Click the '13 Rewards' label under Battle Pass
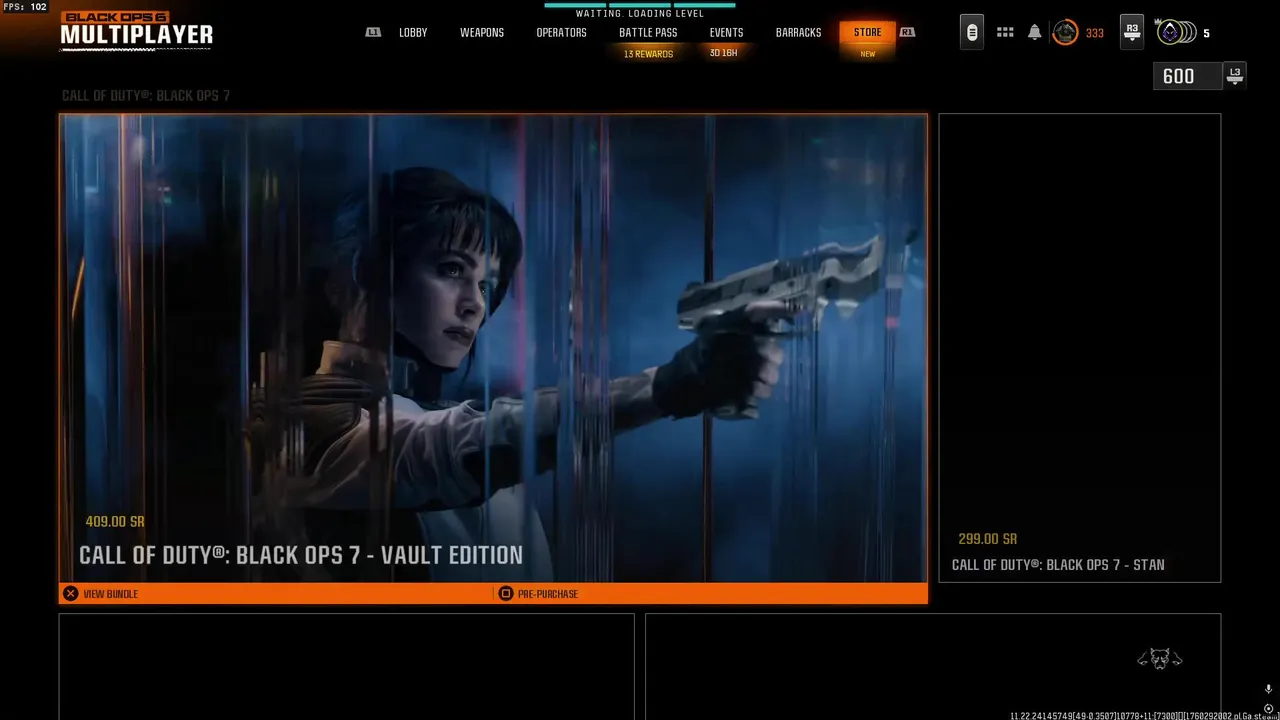Image resolution: width=1280 pixels, height=720 pixels. (648, 54)
